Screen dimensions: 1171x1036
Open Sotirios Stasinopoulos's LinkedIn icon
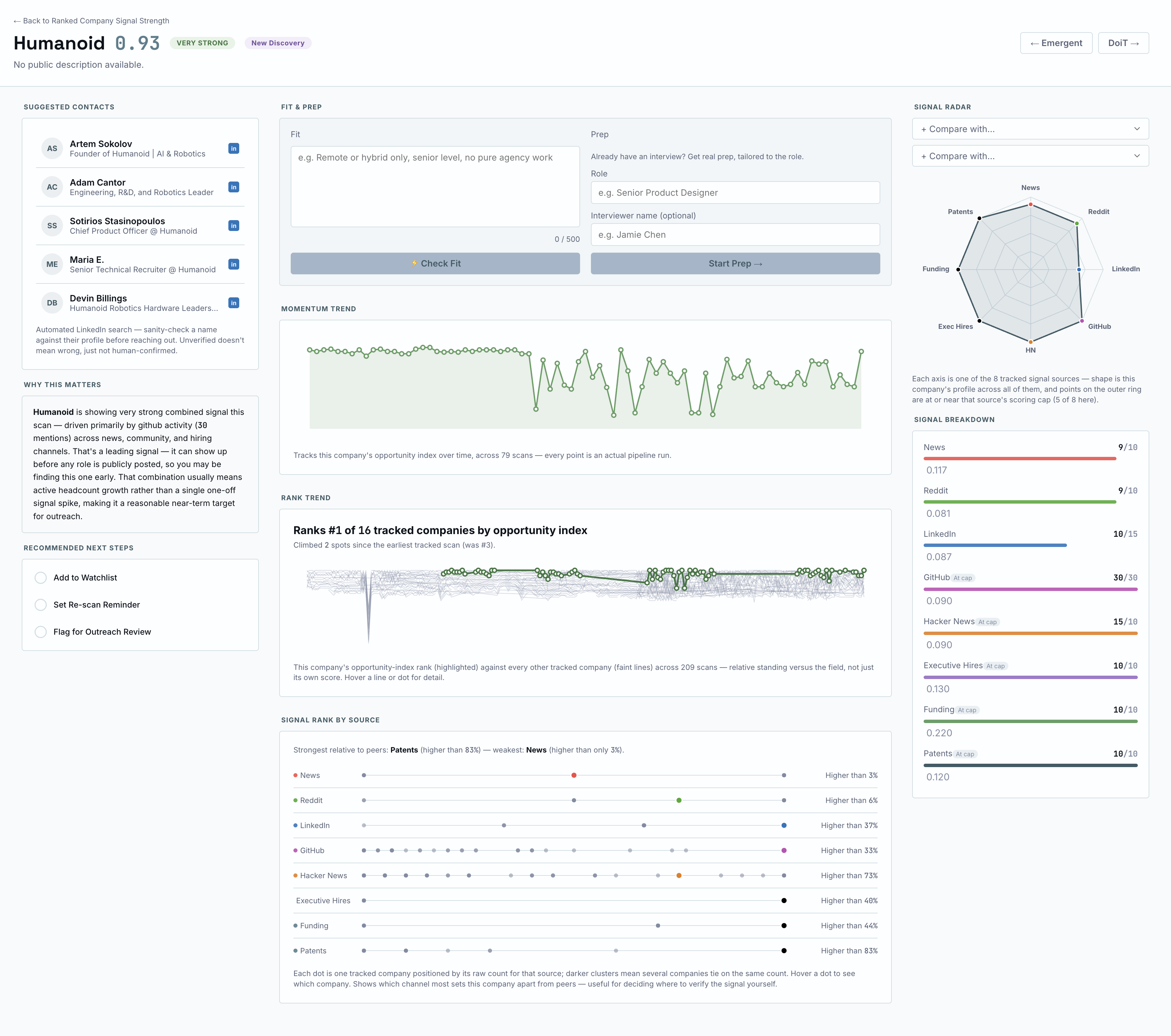(234, 226)
